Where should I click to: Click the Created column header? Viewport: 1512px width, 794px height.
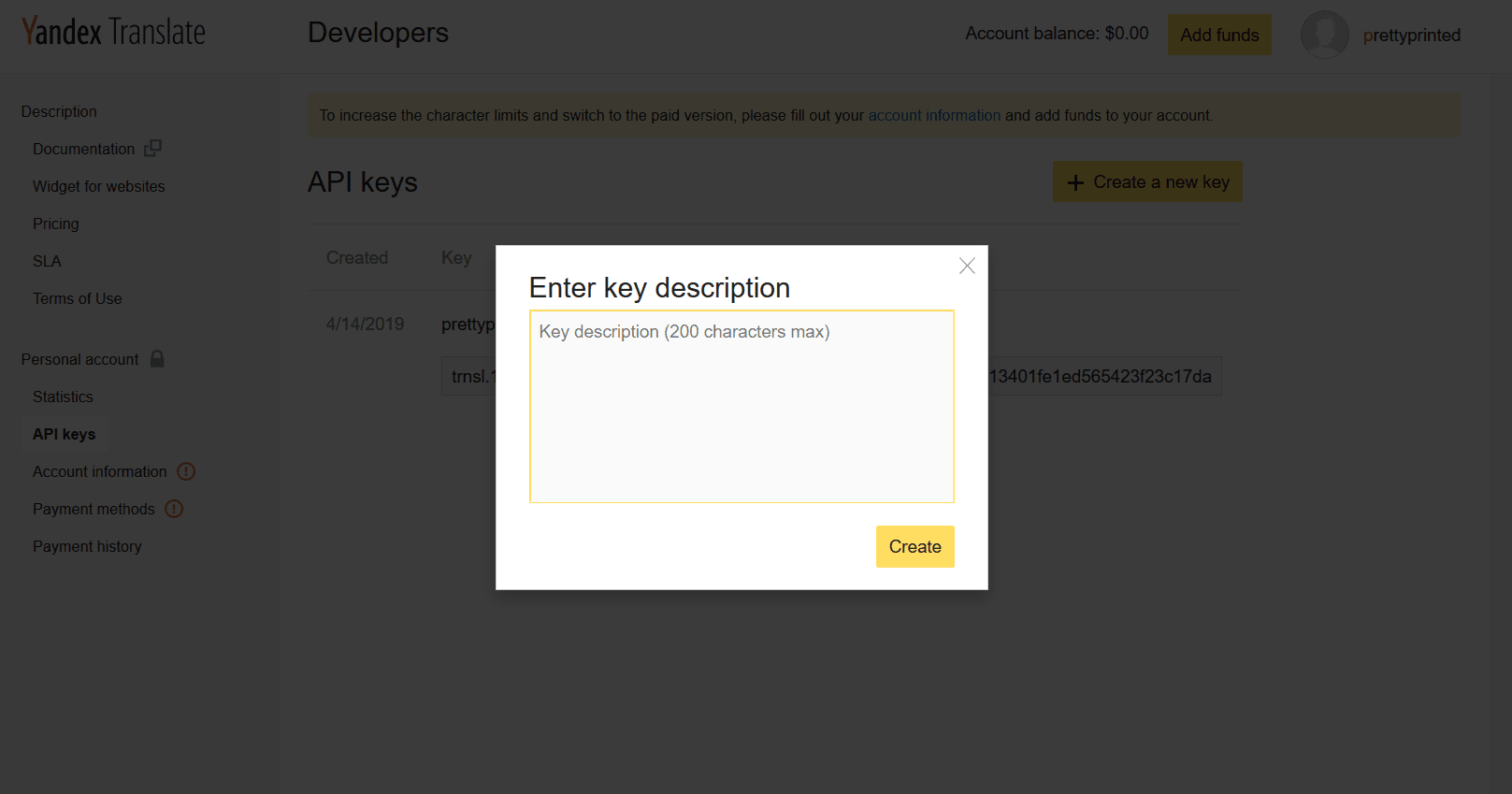point(356,257)
